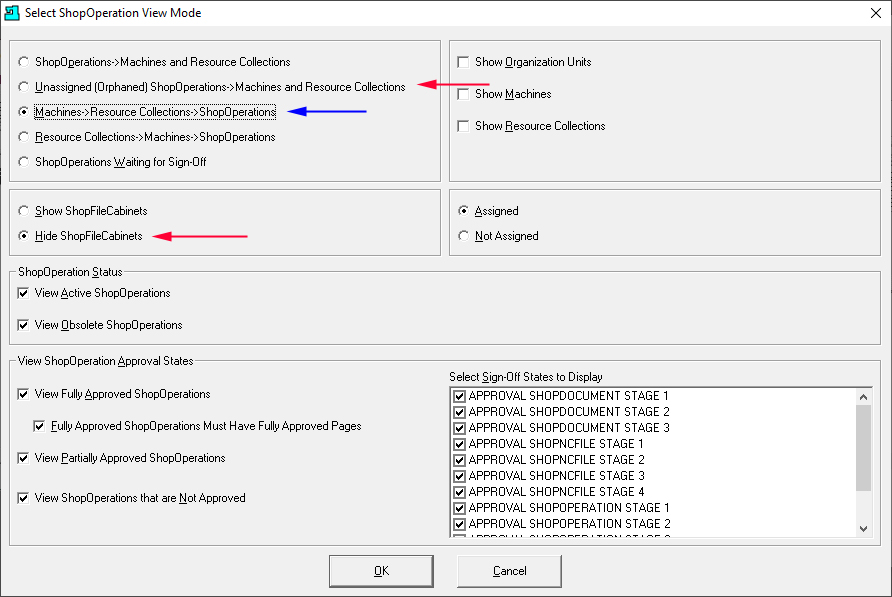Enable Show Machines checkbox
This screenshot has width=892, height=597.
[463, 94]
